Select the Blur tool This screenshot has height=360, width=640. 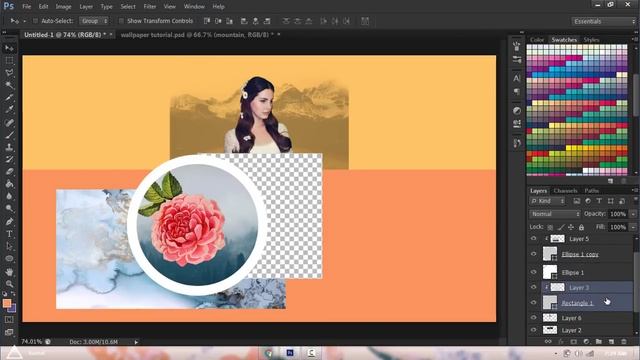pyautogui.click(x=9, y=196)
